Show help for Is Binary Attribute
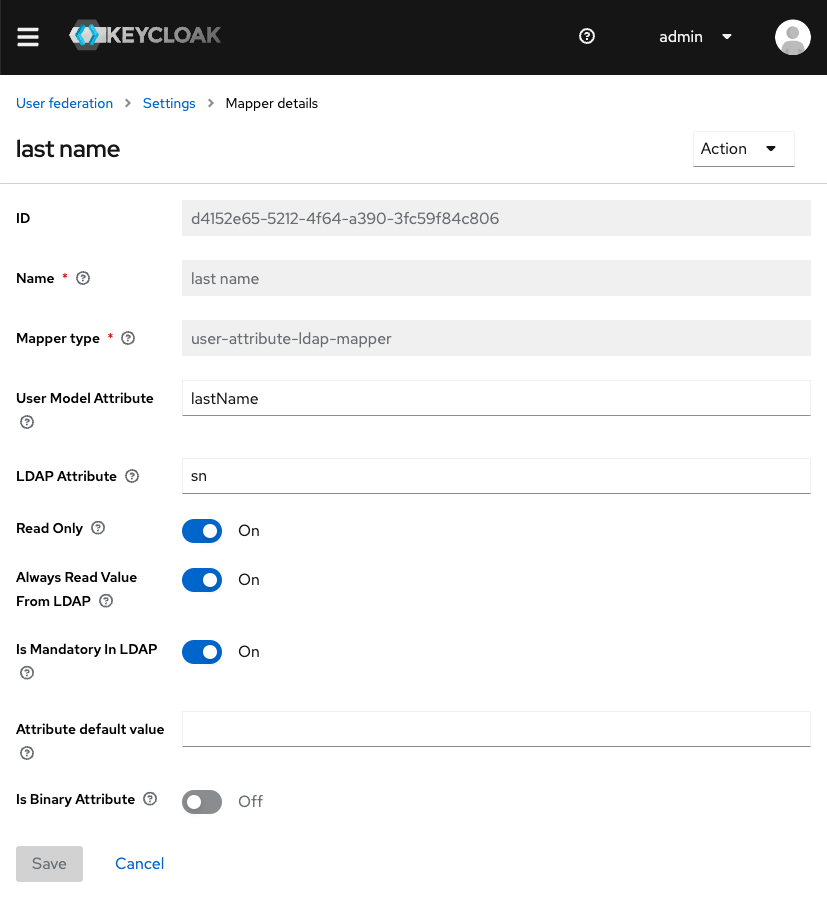 pos(150,799)
